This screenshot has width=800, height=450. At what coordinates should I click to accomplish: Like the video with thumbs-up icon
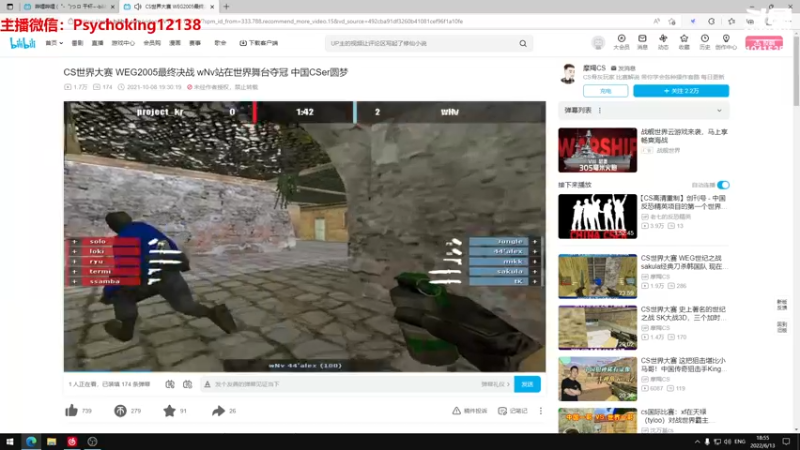[x=71, y=411]
